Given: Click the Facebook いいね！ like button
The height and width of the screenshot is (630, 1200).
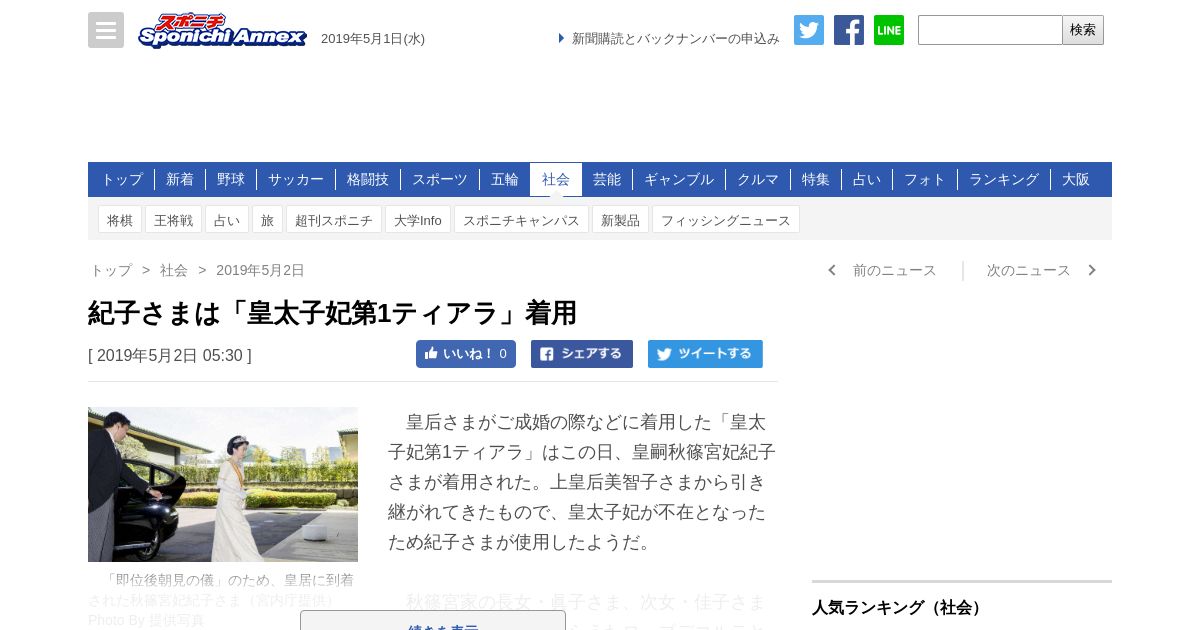Looking at the screenshot, I should [x=466, y=354].
